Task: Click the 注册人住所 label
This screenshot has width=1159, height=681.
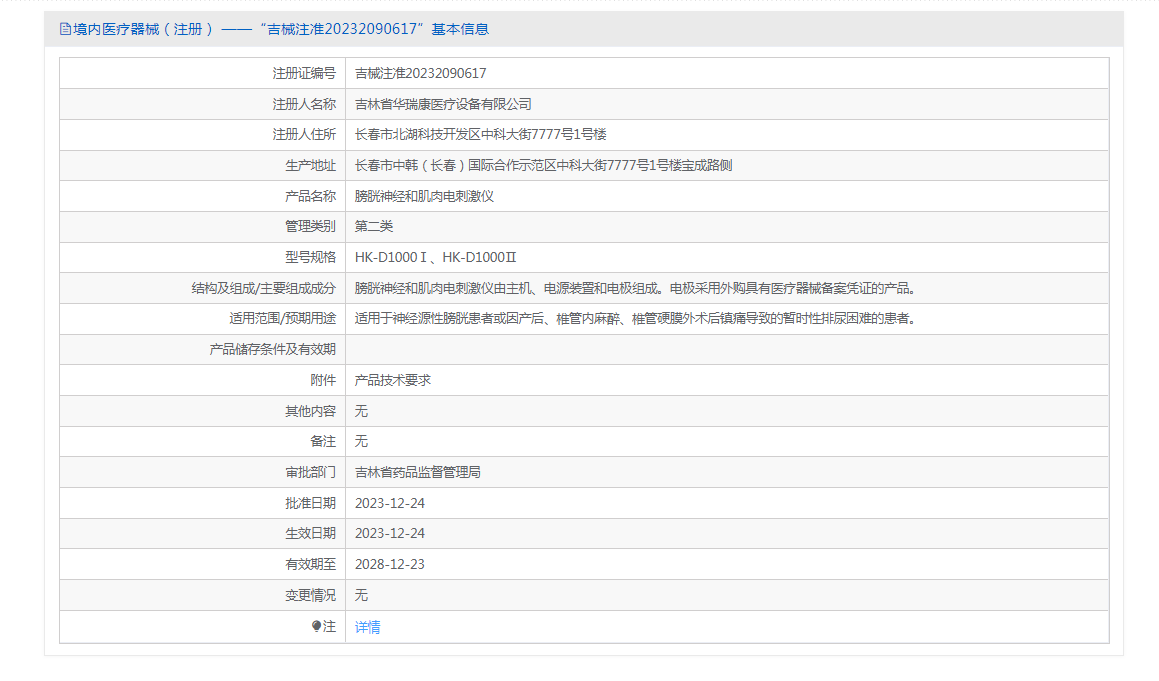Action: click(304, 135)
